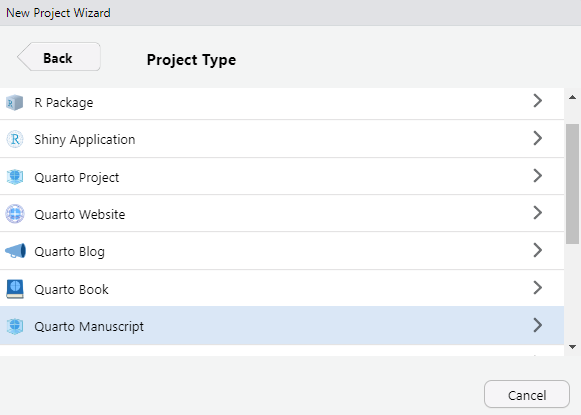Expand the Quarto Blog chevron
The height and width of the screenshot is (415, 581).
[538, 250]
